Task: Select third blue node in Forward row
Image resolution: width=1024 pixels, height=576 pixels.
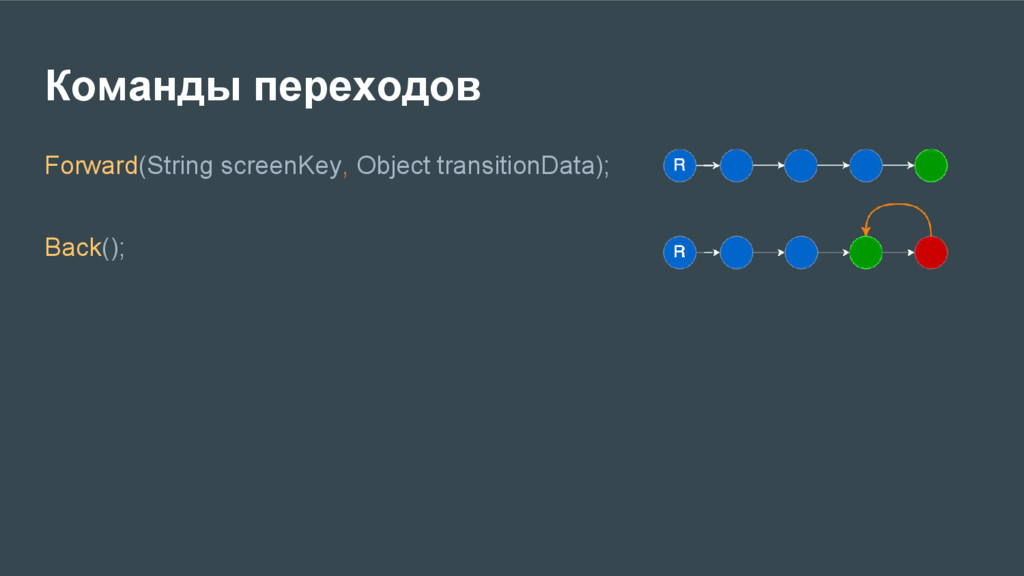Action: [x=801, y=165]
